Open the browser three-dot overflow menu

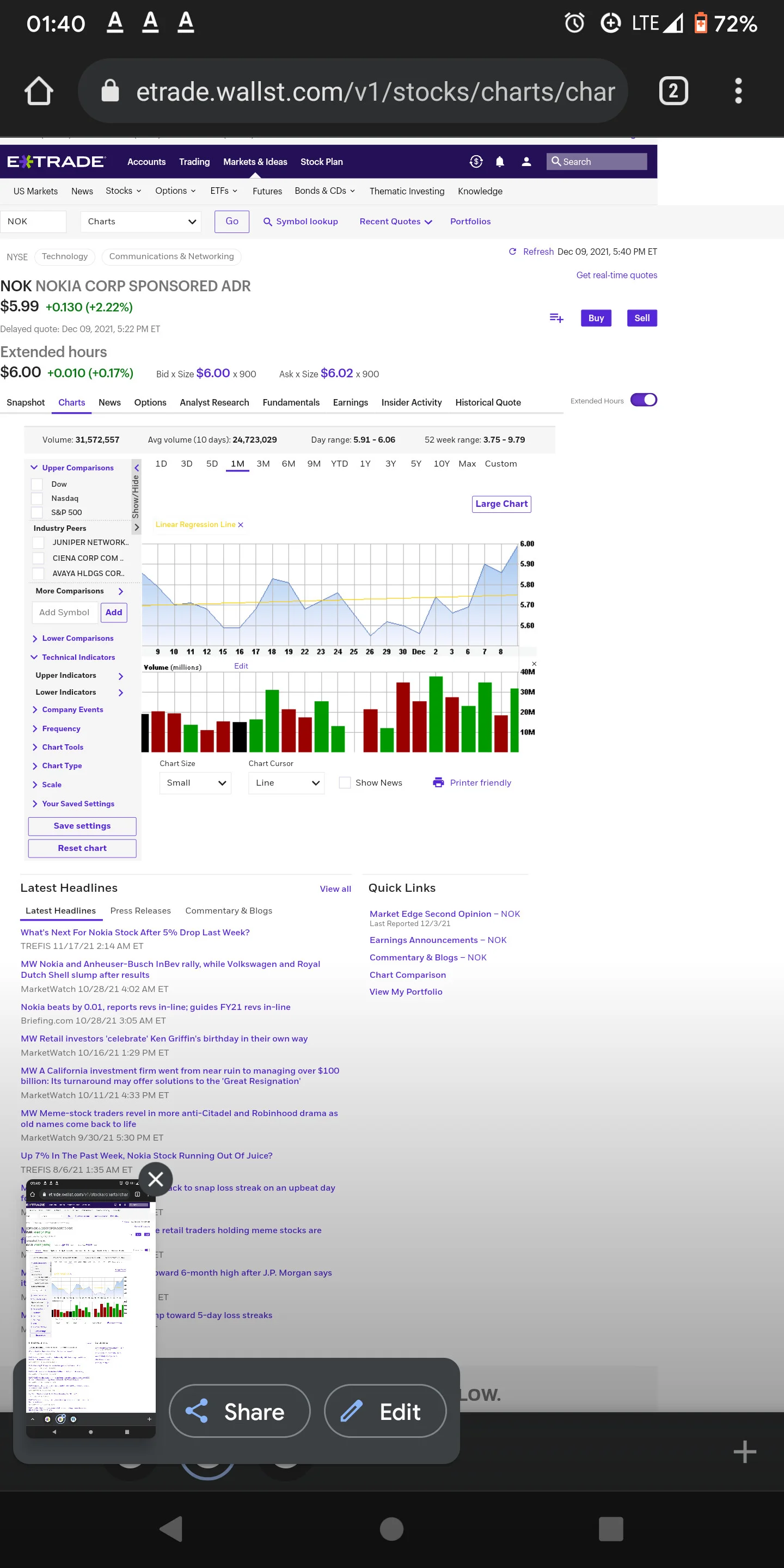point(738,91)
